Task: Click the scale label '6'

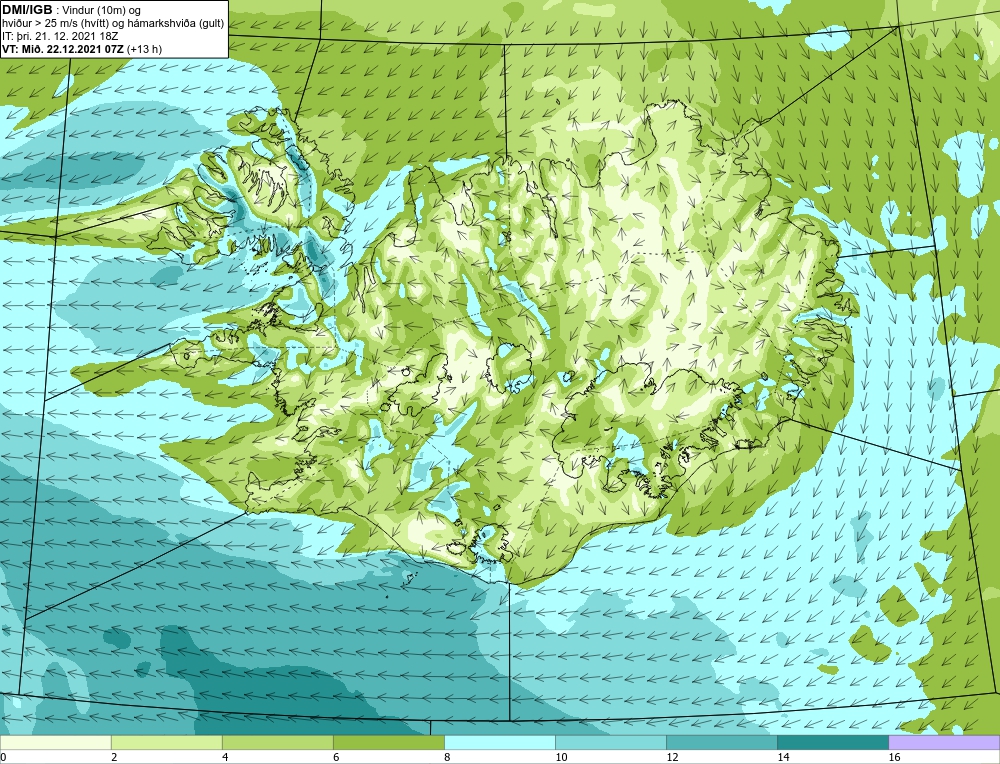Action: pyautogui.click(x=336, y=757)
